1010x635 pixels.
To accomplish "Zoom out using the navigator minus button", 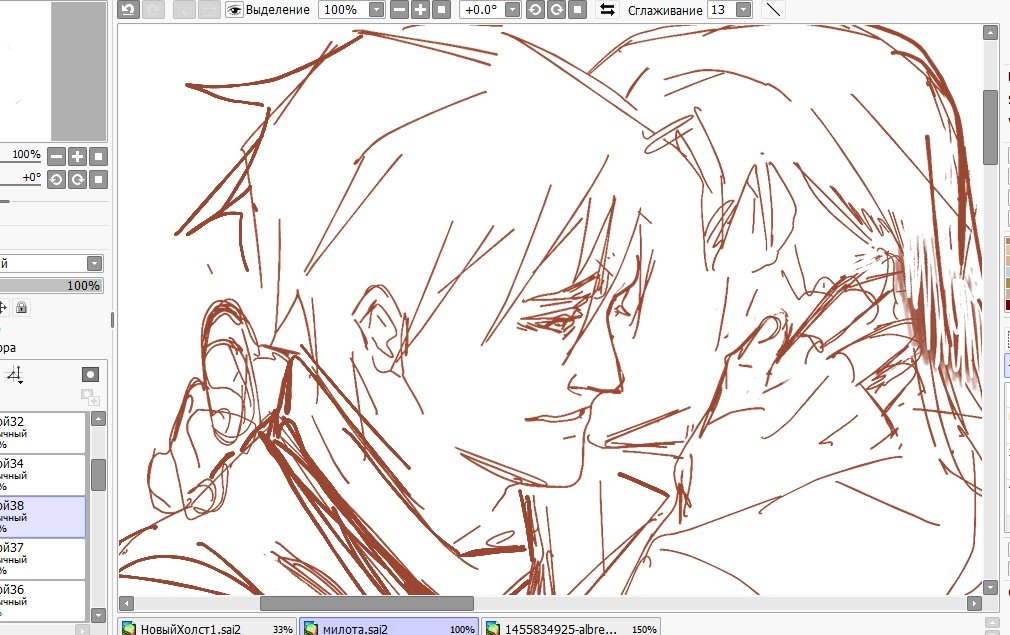I will [57, 156].
